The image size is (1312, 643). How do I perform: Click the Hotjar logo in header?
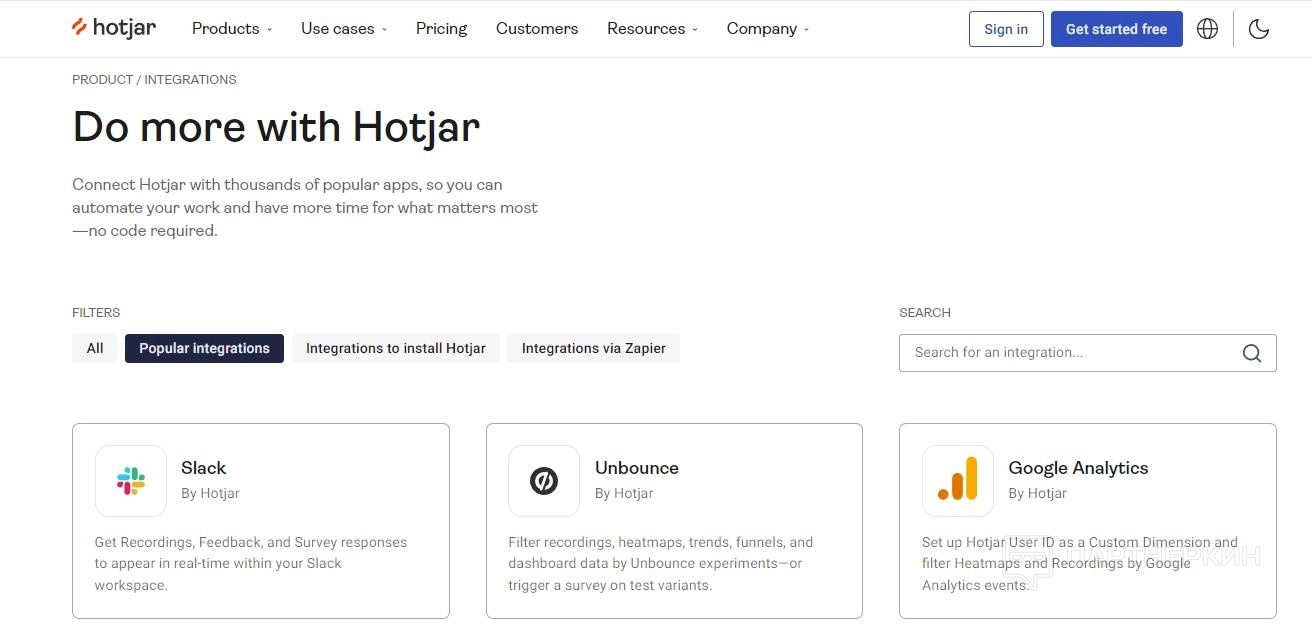(114, 28)
